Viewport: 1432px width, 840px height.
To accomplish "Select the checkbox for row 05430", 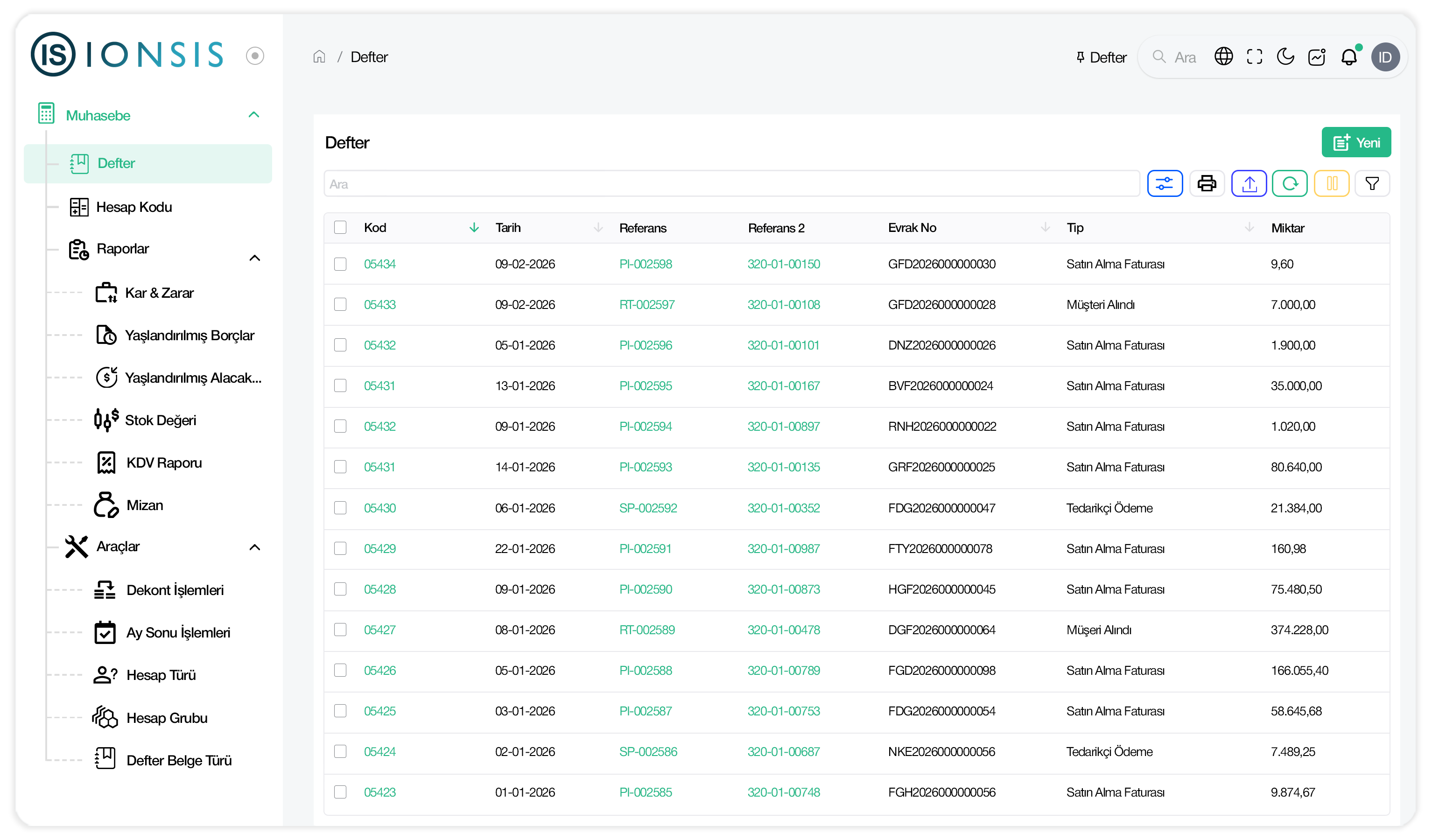I will coord(340,508).
